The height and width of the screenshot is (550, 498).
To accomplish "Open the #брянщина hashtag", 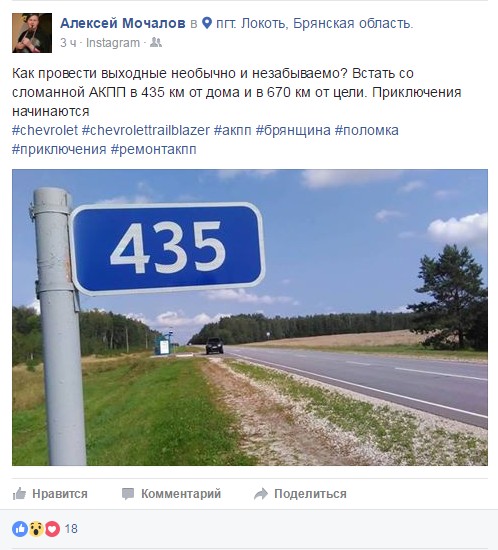I will (x=293, y=130).
